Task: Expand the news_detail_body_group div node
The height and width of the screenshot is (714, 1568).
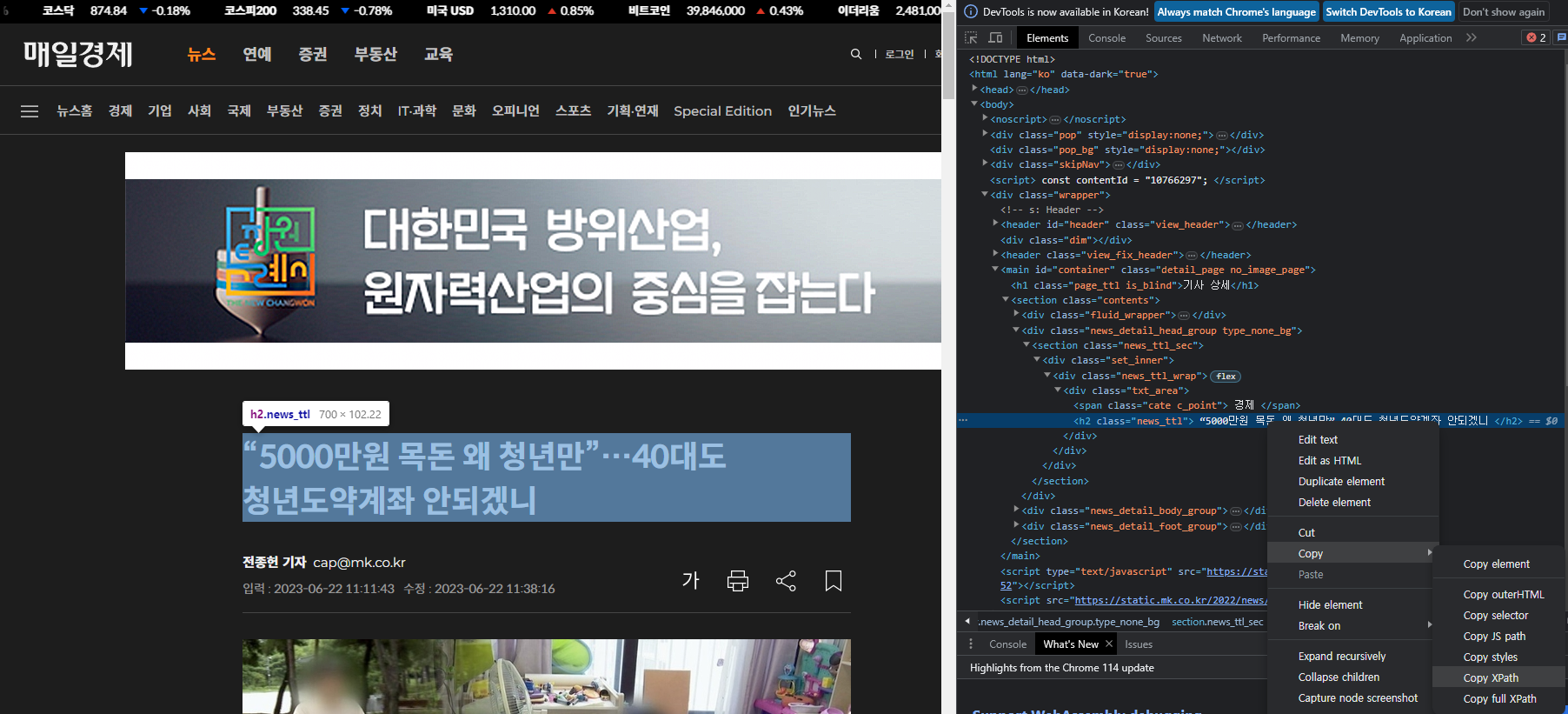Action: click(x=1016, y=510)
